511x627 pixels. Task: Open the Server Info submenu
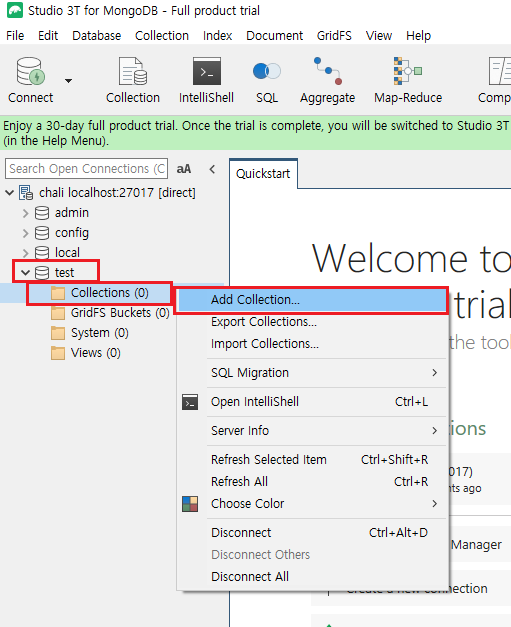pyautogui.click(x=312, y=431)
